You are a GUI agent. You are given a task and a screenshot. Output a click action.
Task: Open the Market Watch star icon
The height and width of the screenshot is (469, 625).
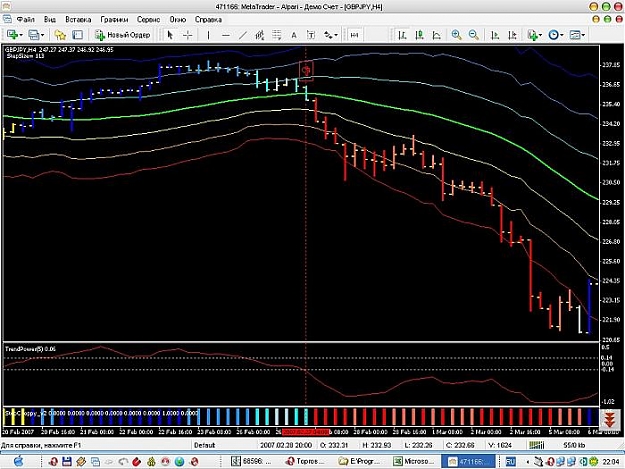pos(60,35)
